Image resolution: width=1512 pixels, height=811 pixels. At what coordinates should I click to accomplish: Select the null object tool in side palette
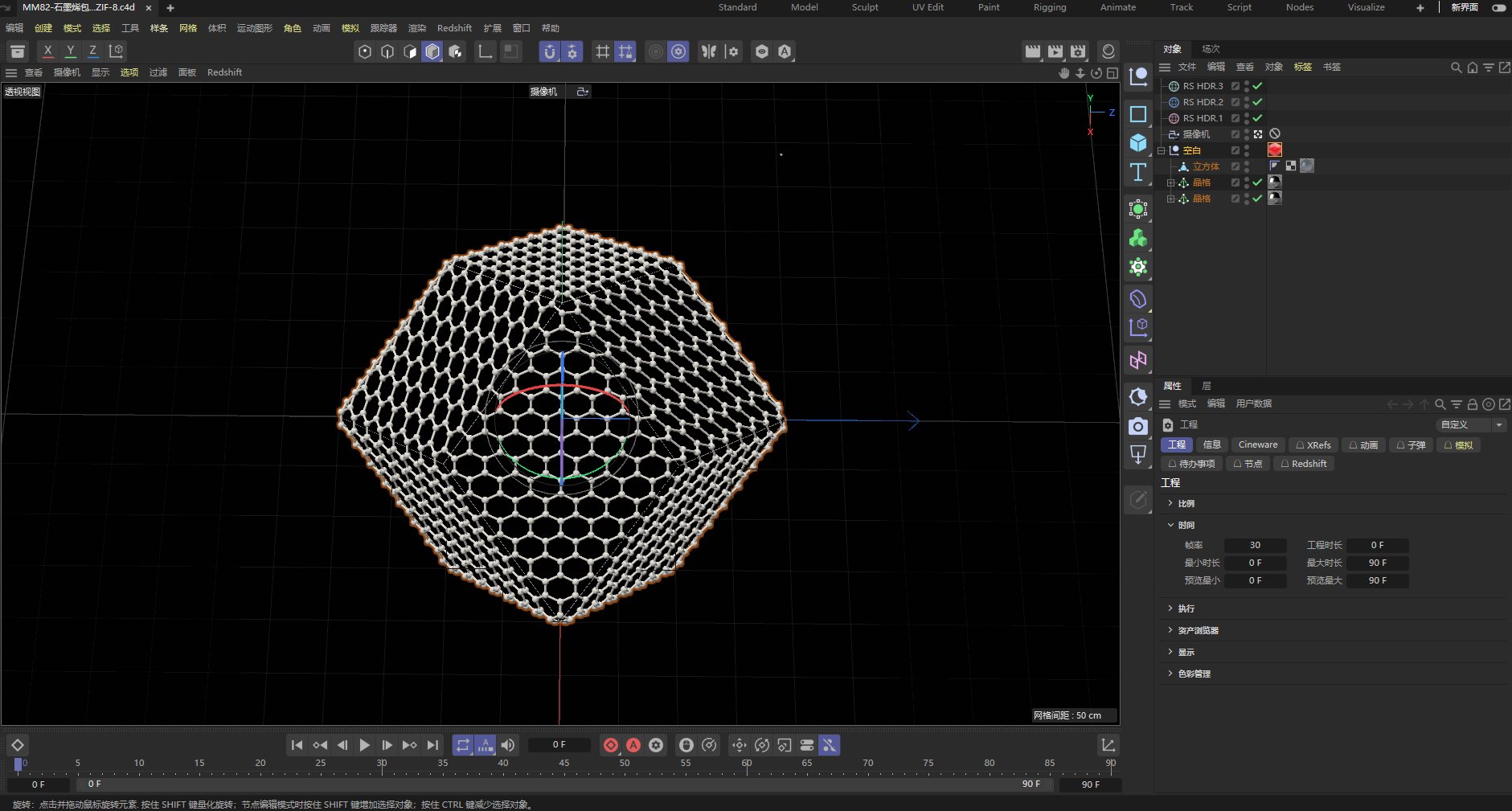point(1138,77)
